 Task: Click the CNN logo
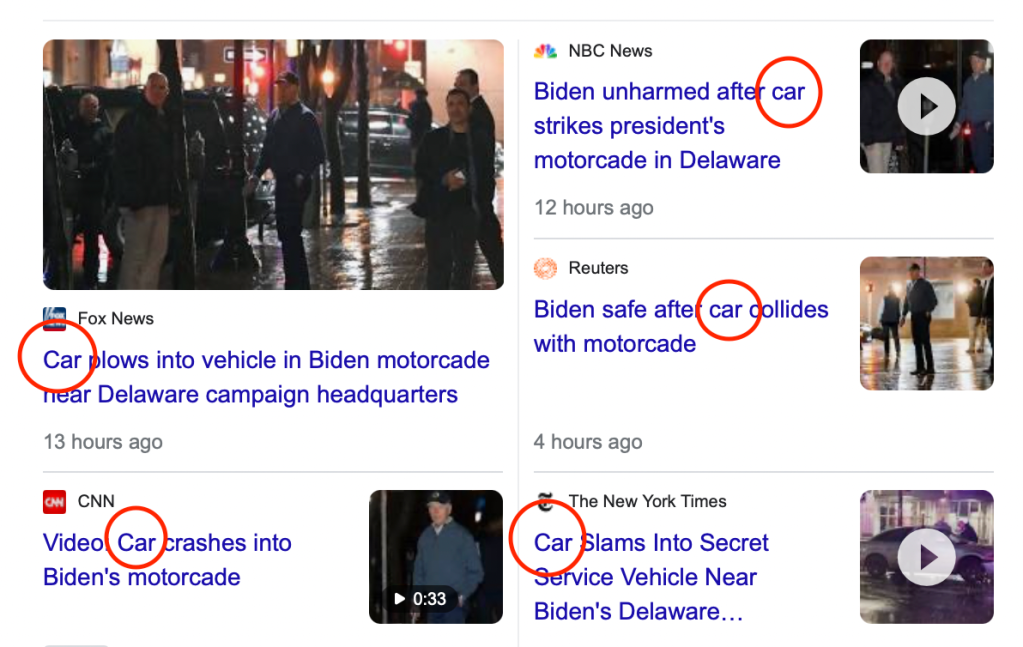coord(56,501)
